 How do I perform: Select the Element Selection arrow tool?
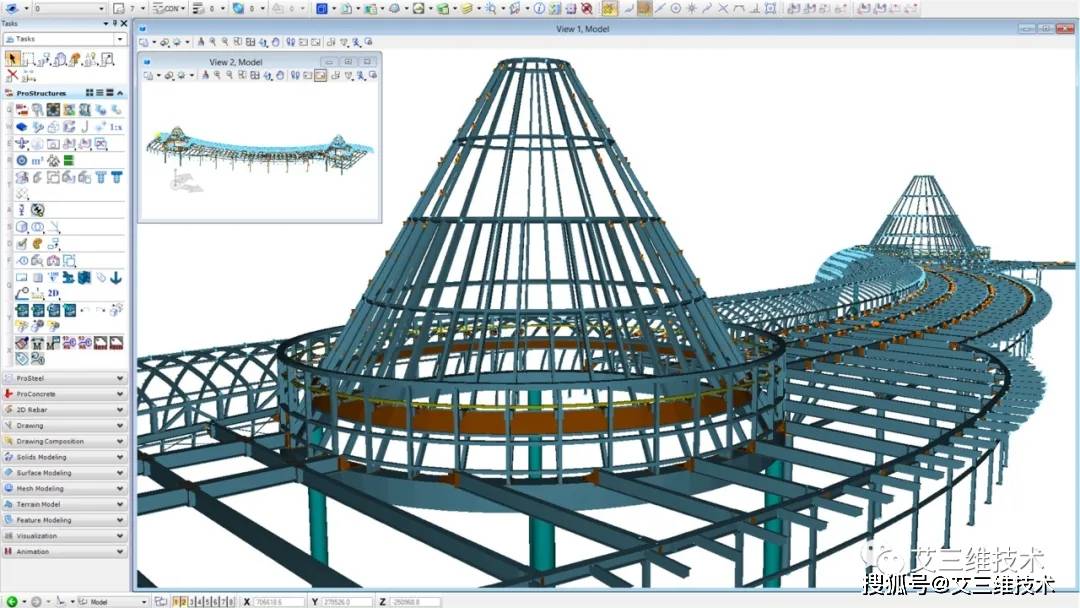tap(13, 59)
